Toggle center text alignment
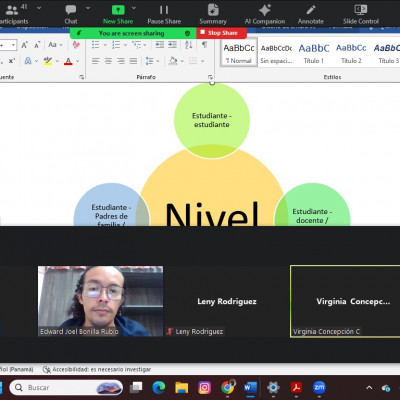 coord(108,61)
